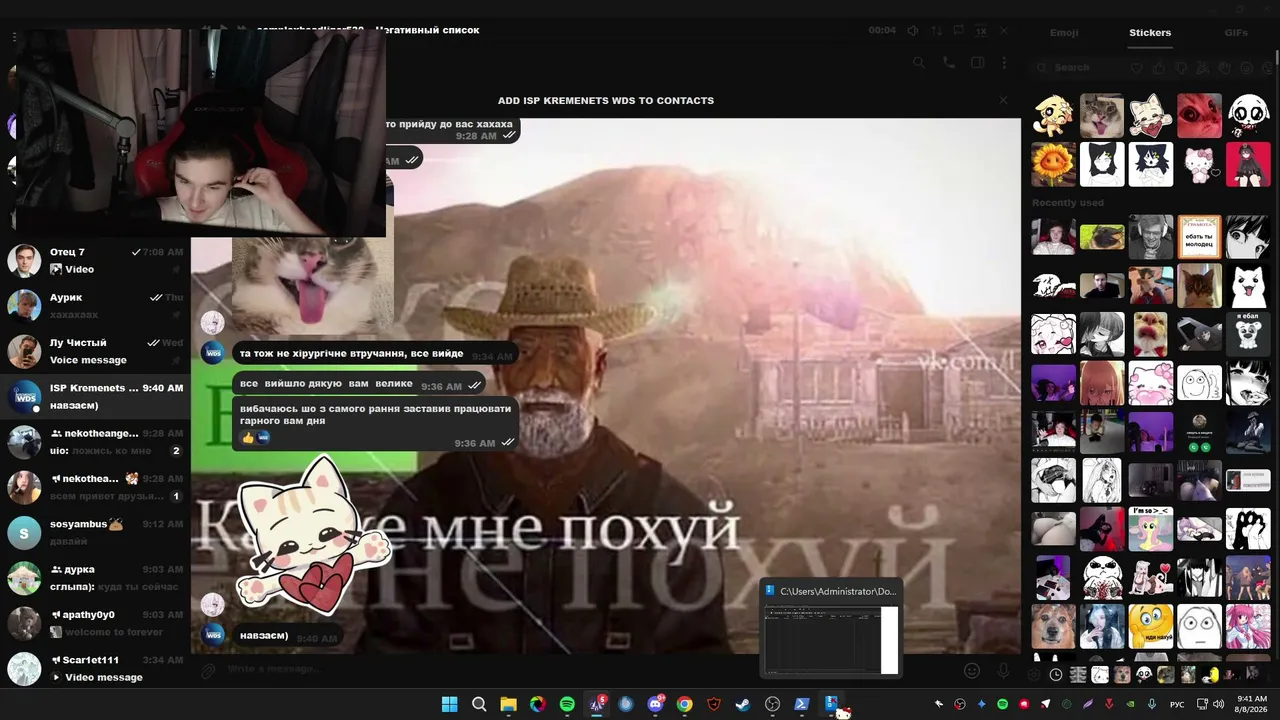This screenshot has height=720, width=1280.
Task: Open the дурка group chat
Action: point(95,577)
